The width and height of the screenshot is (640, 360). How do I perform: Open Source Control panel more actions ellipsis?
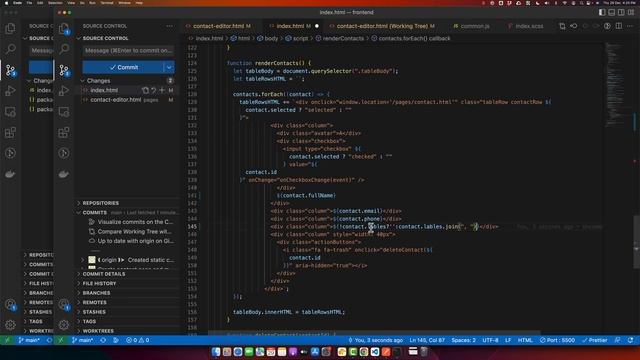(169, 26)
